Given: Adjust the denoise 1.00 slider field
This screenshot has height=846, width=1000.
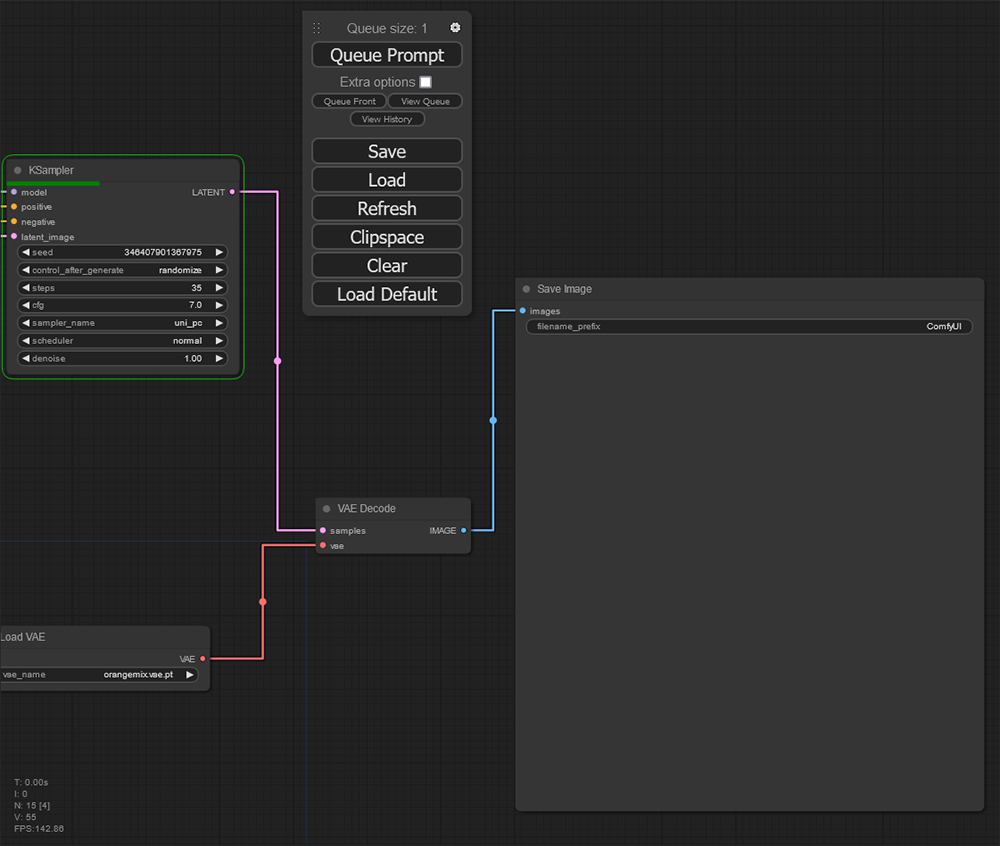Looking at the screenshot, I should 122,358.
